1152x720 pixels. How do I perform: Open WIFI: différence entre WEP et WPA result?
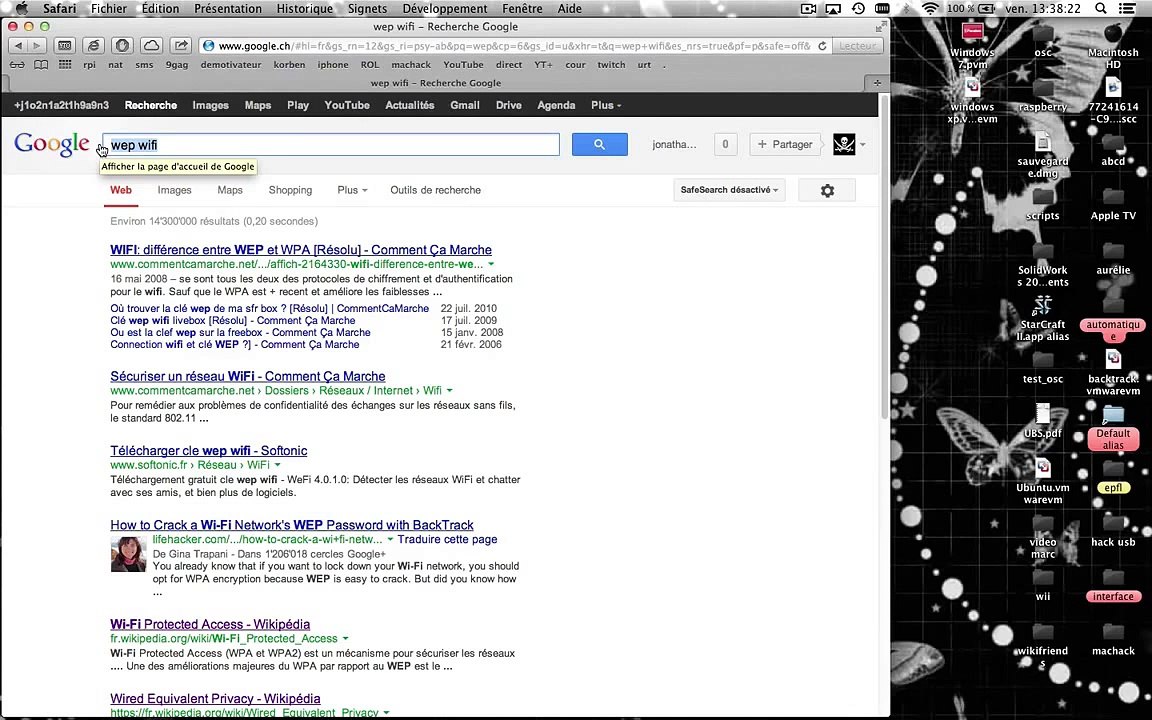(x=301, y=250)
